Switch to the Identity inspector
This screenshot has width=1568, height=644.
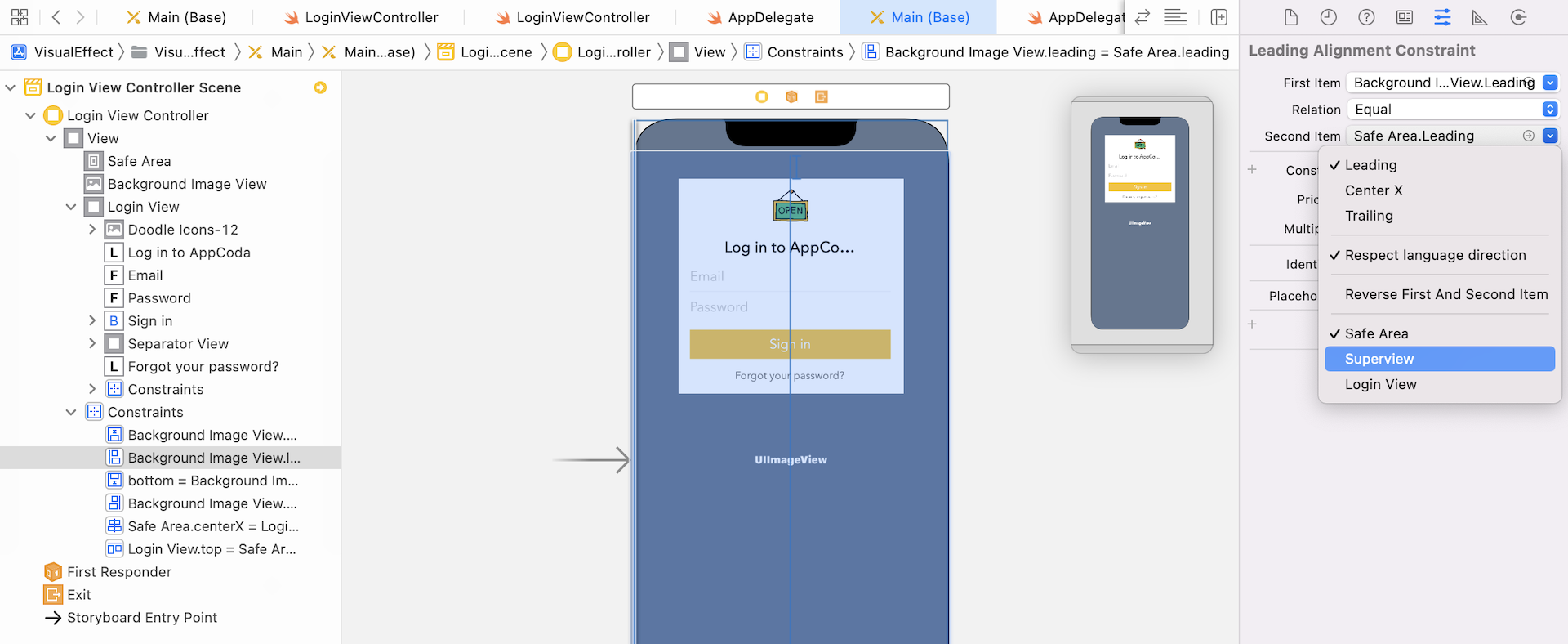point(1405,17)
